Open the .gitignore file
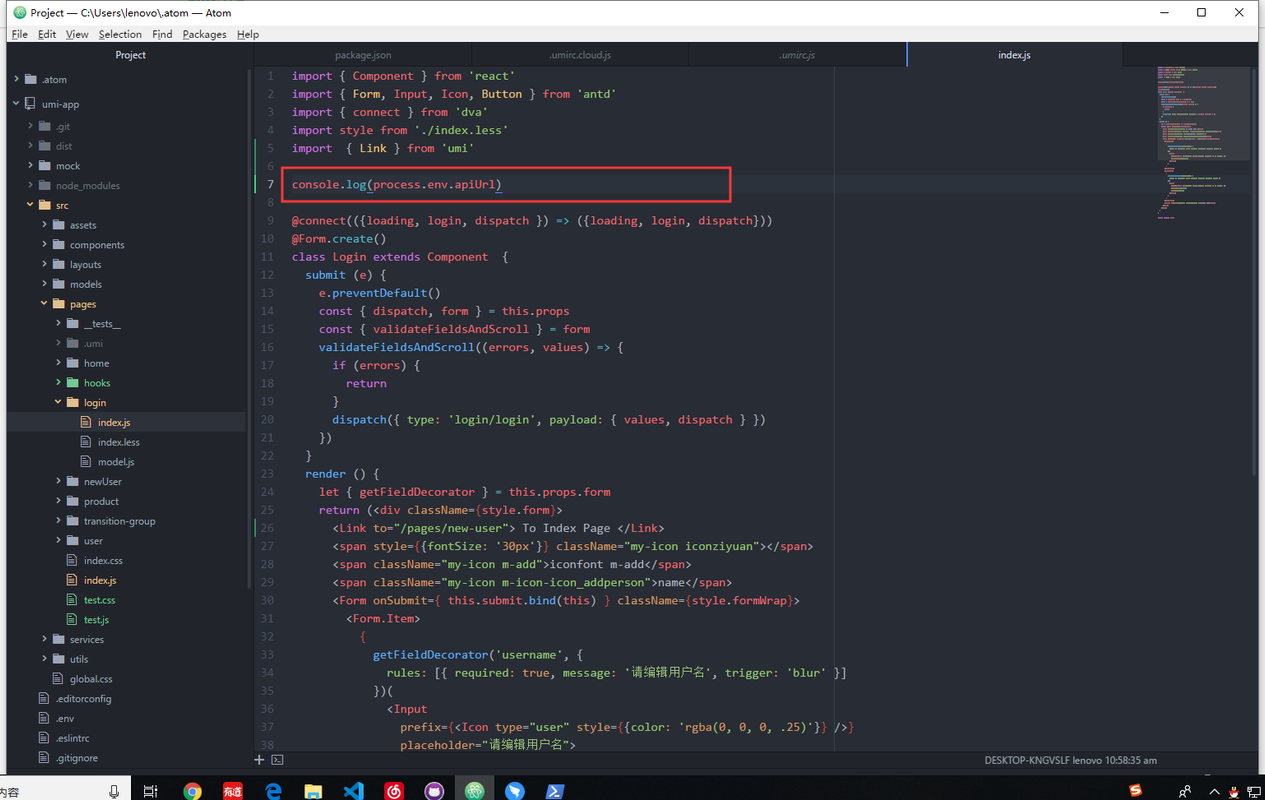 [x=76, y=758]
